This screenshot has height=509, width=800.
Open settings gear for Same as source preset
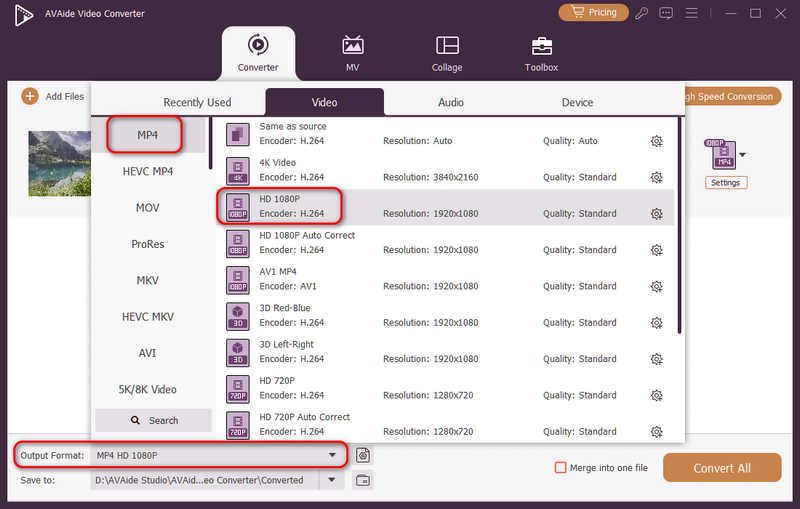[657, 141]
